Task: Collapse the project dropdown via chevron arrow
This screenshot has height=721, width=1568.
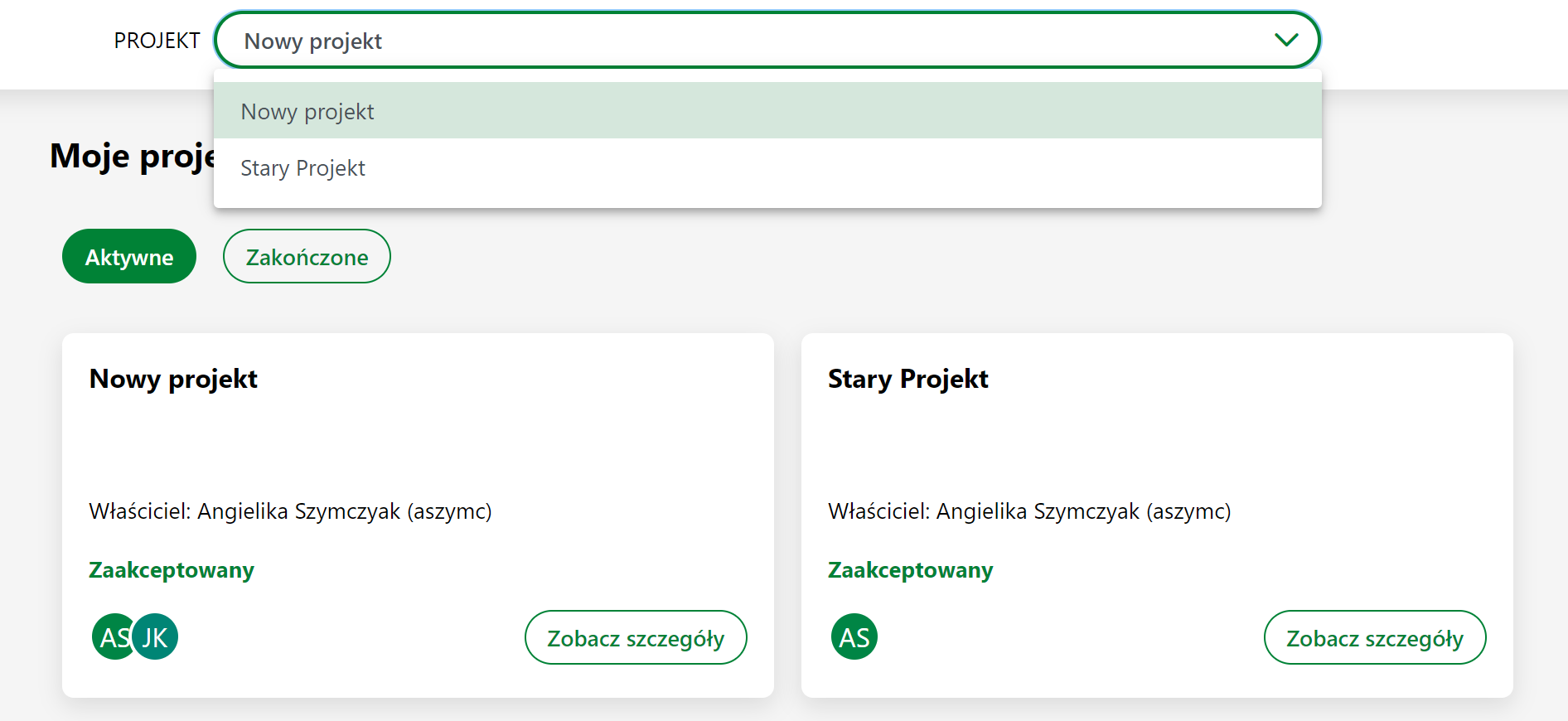Action: 1286,40
